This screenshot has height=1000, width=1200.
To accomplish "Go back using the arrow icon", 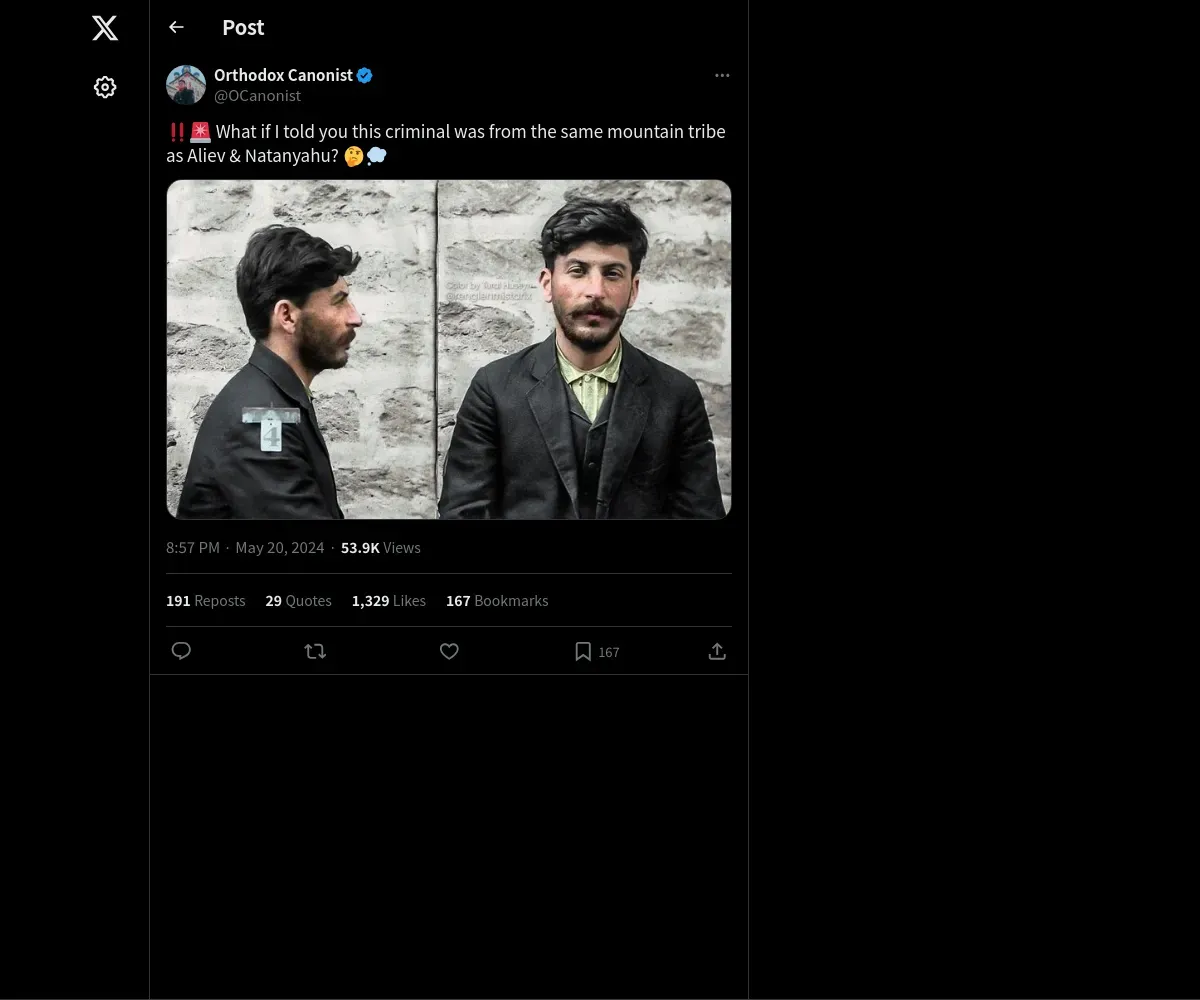I will pyautogui.click(x=177, y=27).
